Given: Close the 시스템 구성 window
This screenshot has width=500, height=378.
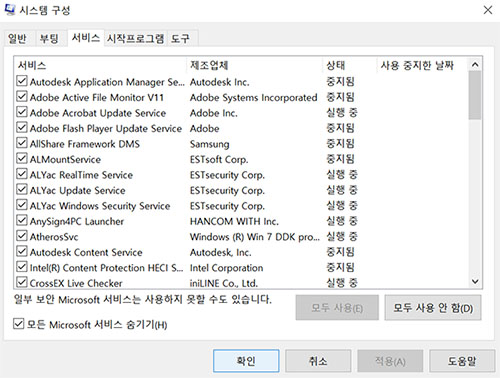Looking at the screenshot, I should pos(488,10).
